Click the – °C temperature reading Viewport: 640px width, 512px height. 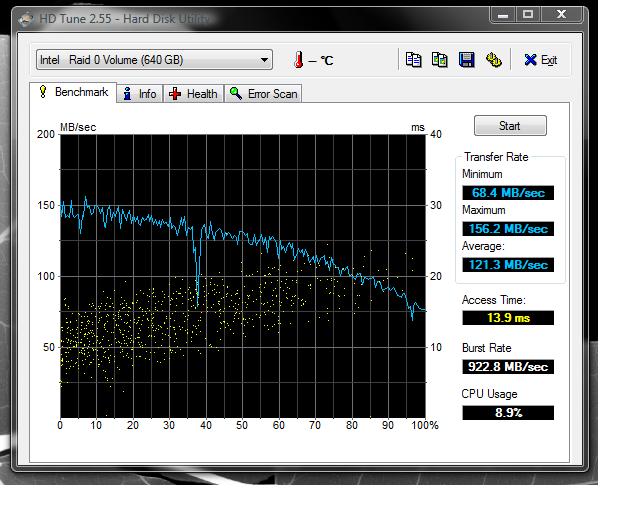(321, 60)
